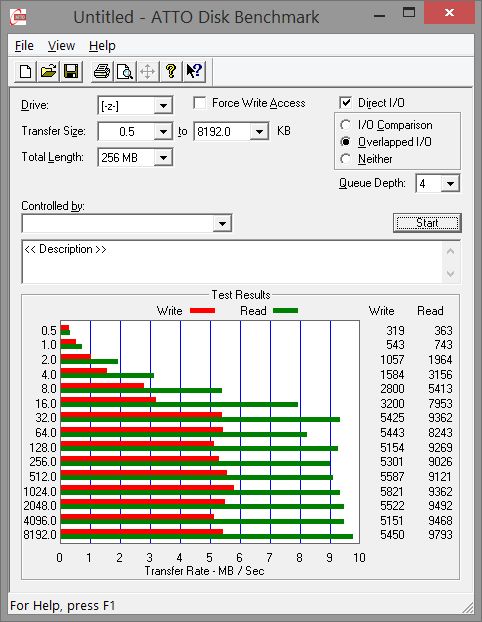The image size is (482, 622).
Task: Expand the Queue Depth dropdown
Action: 450,184
